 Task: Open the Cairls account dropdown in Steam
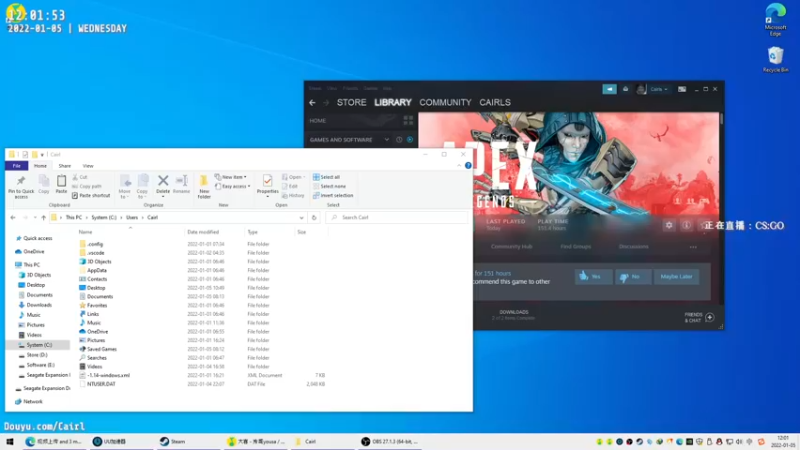click(x=659, y=89)
